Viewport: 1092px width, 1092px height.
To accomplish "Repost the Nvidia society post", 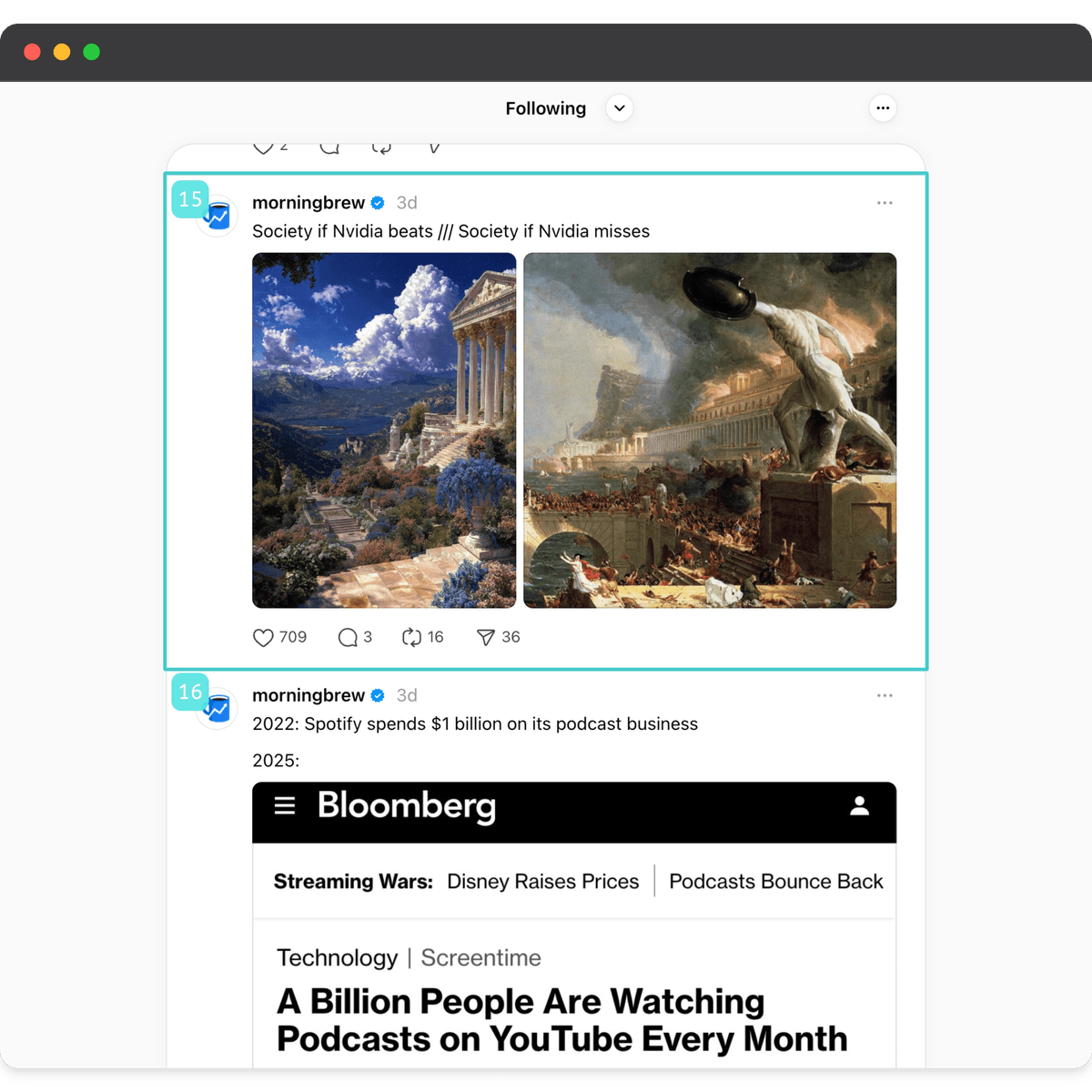I will [x=411, y=638].
